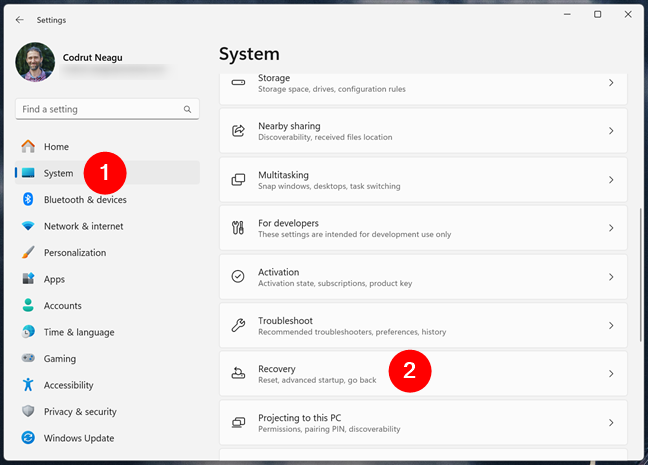
Task: Maximize the Settings window
Action: pyautogui.click(x=598, y=14)
